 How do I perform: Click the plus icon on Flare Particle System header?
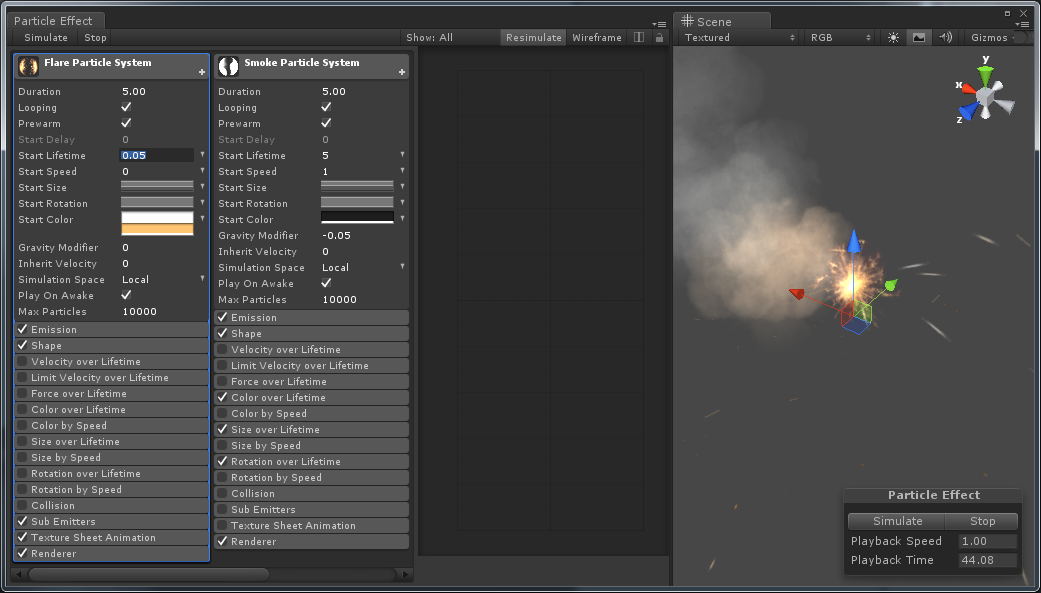202,72
